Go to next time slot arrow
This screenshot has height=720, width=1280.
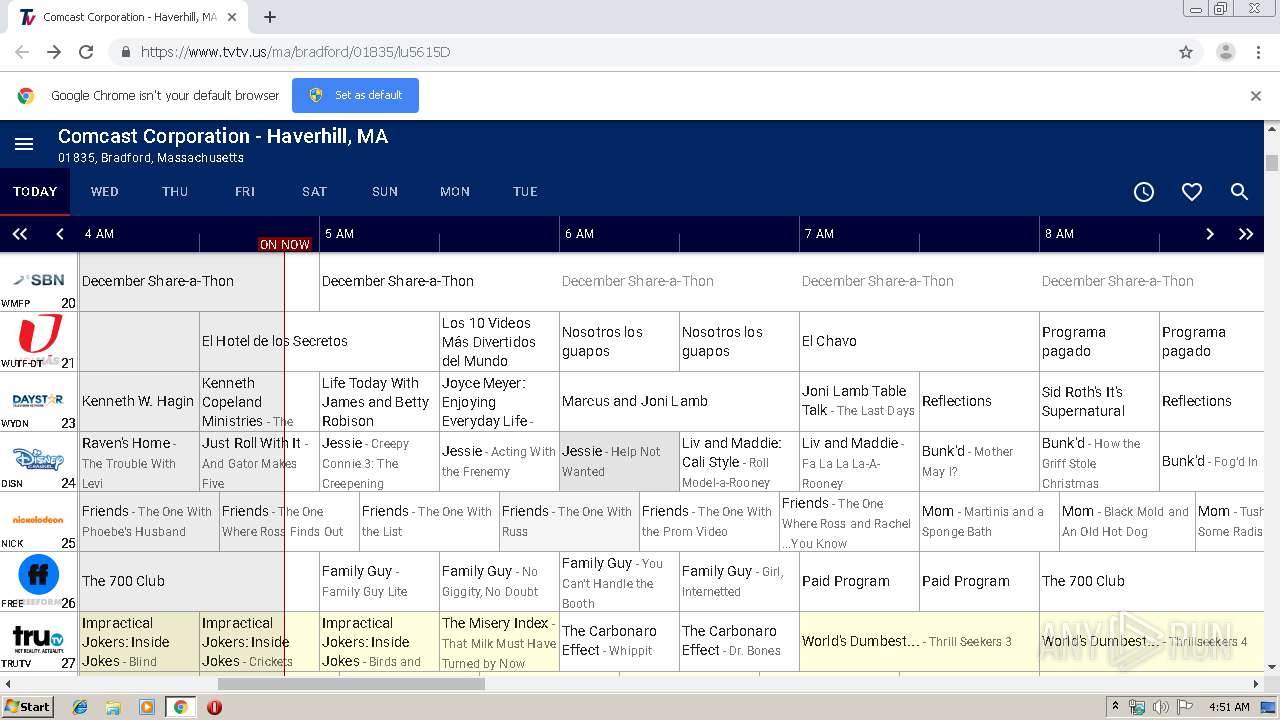[1210, 234]
